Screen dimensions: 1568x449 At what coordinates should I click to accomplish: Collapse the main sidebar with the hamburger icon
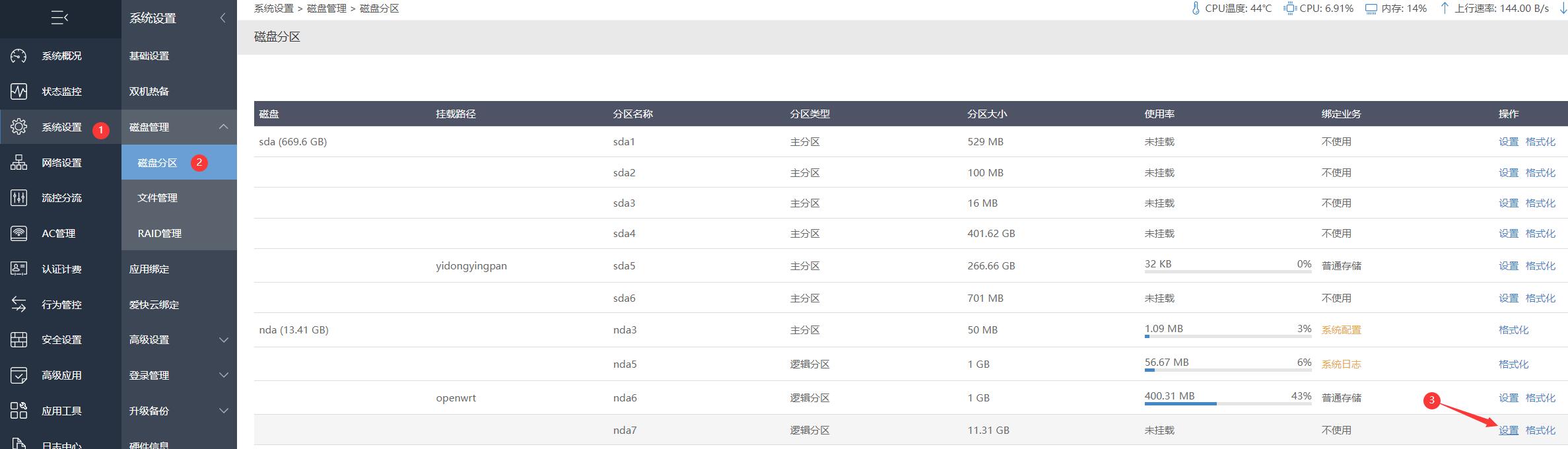click(x=60, y=18)
